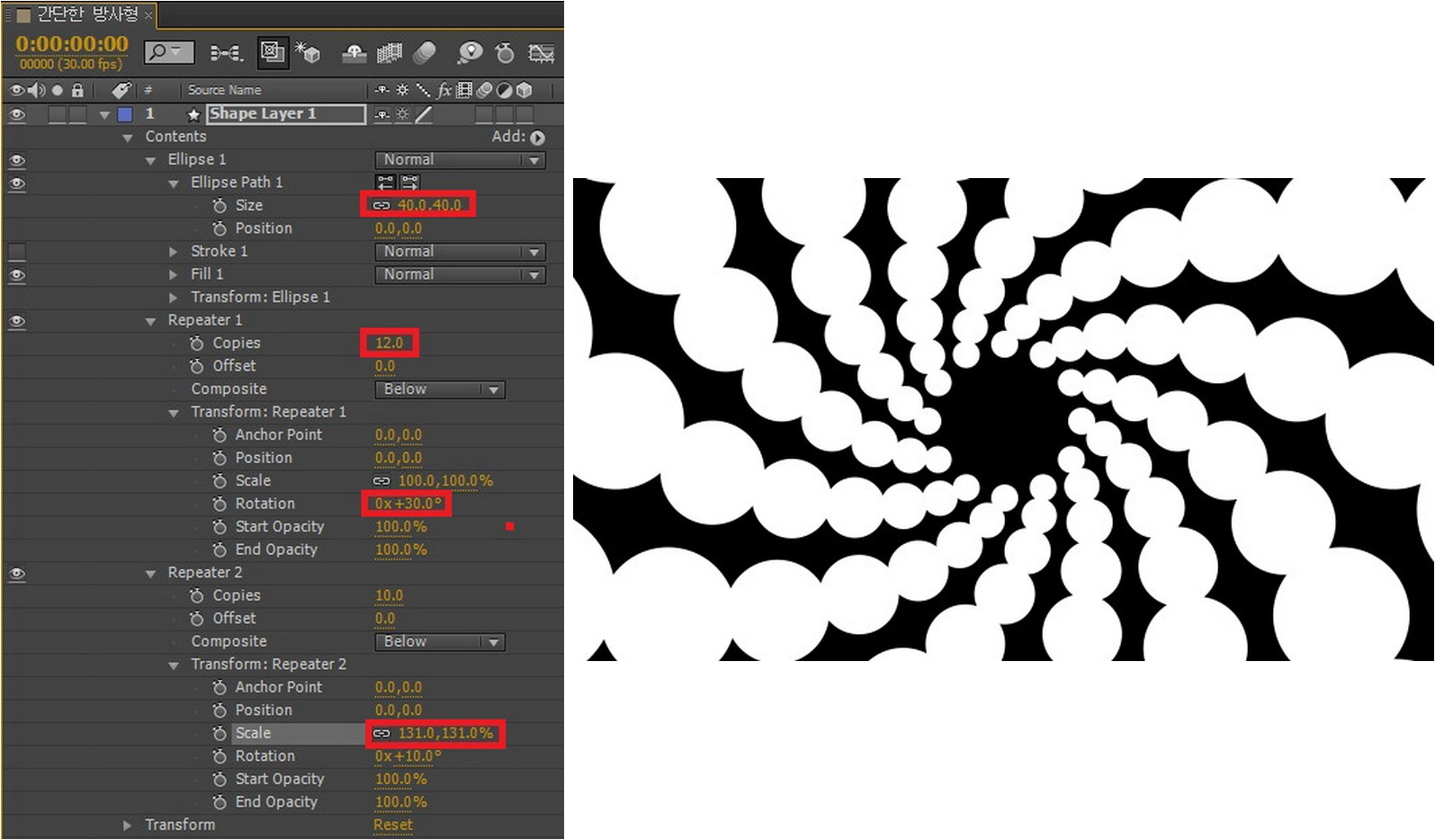Click the Lock column header icon
Viewport: 1435px width, 840px height.
click(77, 90)
